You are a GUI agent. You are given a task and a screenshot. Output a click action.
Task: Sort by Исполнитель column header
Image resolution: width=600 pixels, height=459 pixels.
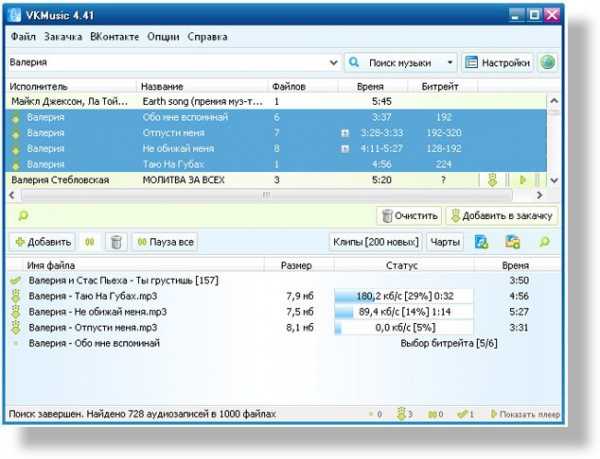[71, 87]
